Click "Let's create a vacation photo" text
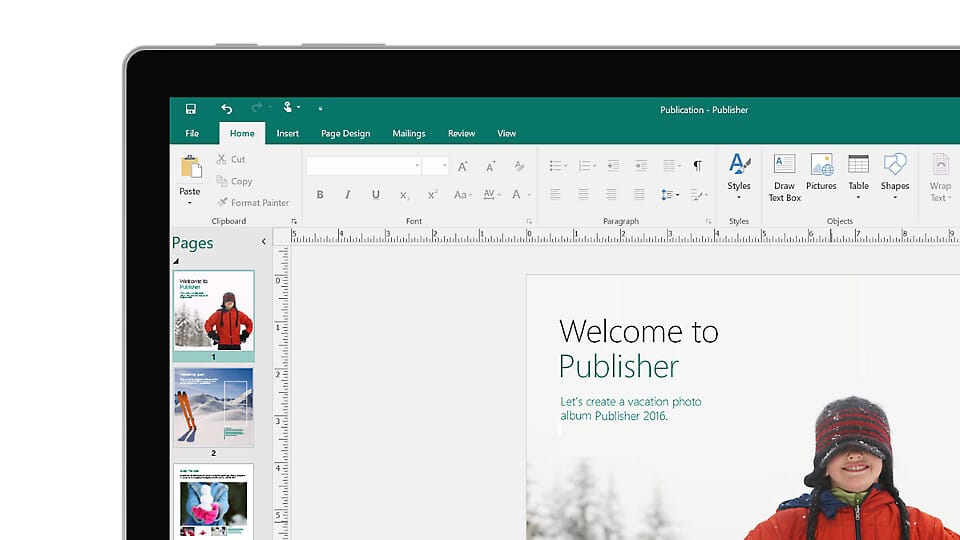The height and width of the screenshot is (540, 960). 631,402
